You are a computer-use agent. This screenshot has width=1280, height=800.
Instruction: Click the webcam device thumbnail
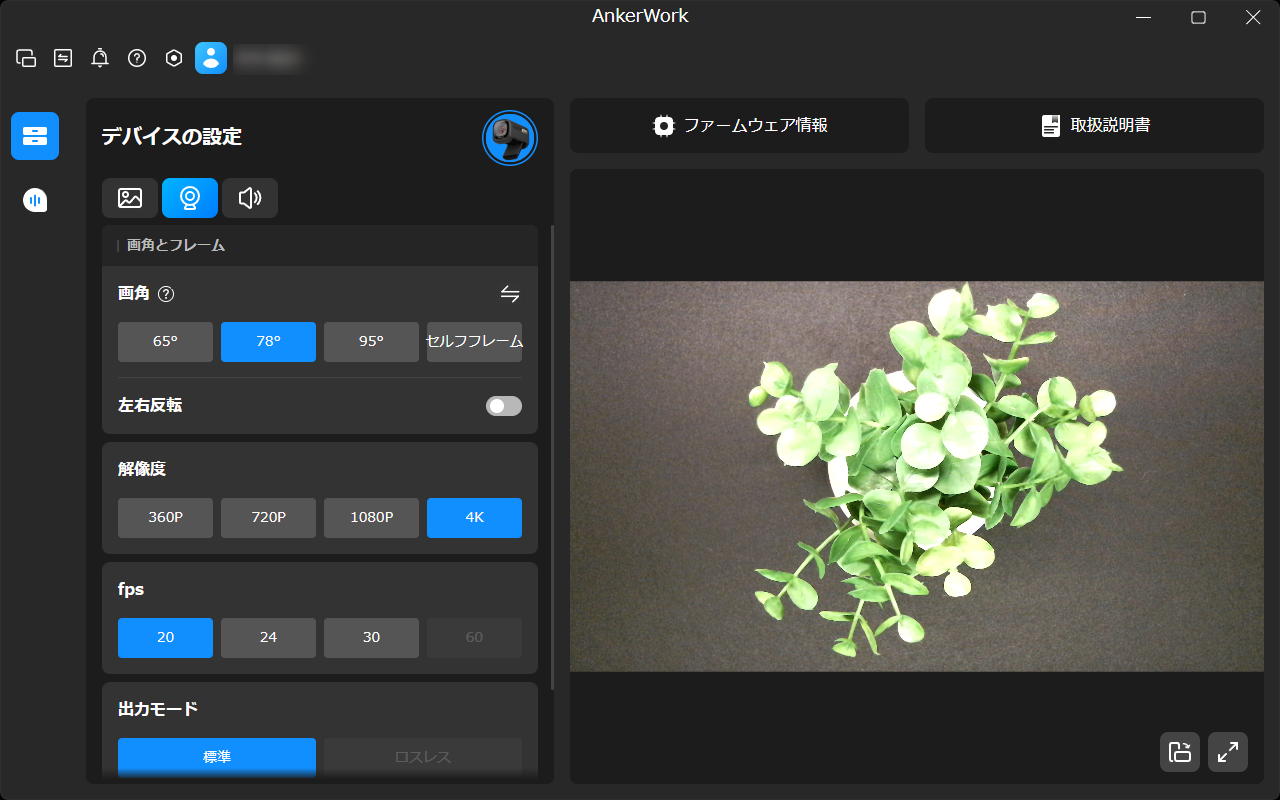tap(510, 138)
